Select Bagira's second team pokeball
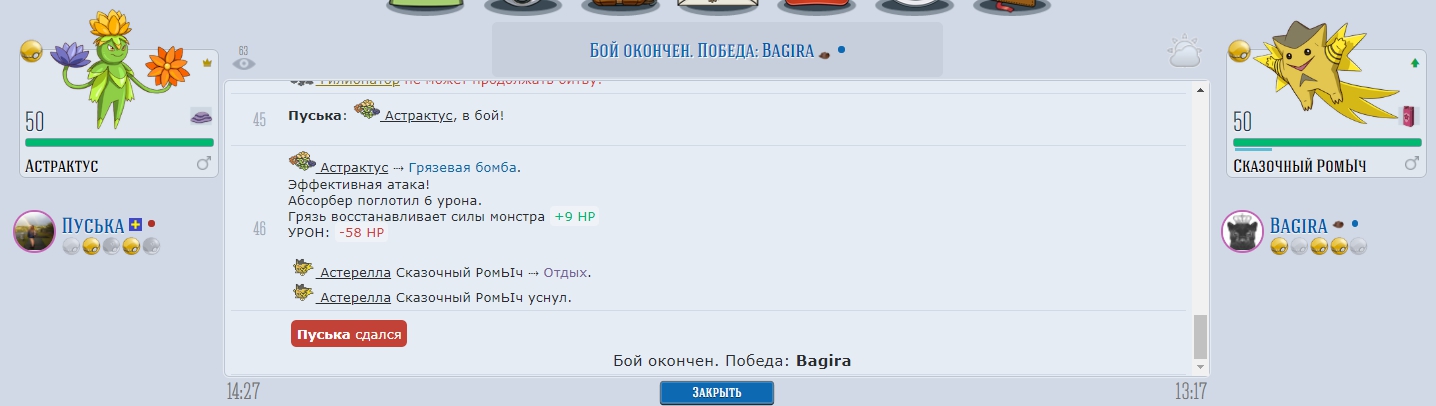1436x406 pixels. tap(1299, 246)
